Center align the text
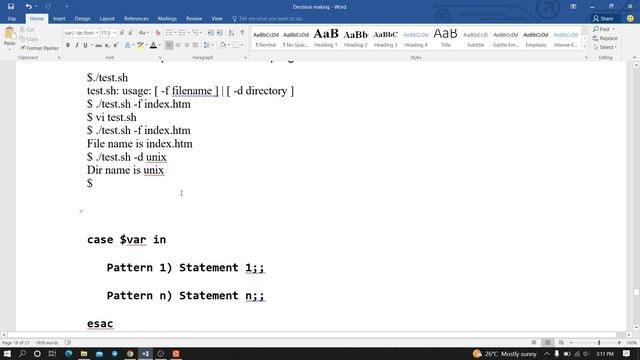This screenshot has width=640, height=360. (x=178, y=45)
